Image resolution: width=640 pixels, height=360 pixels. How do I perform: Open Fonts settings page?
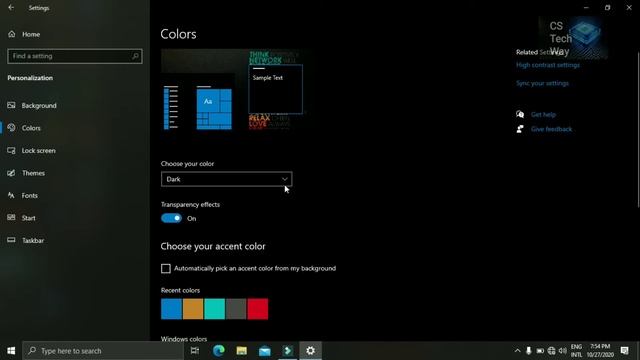point(29,195)
